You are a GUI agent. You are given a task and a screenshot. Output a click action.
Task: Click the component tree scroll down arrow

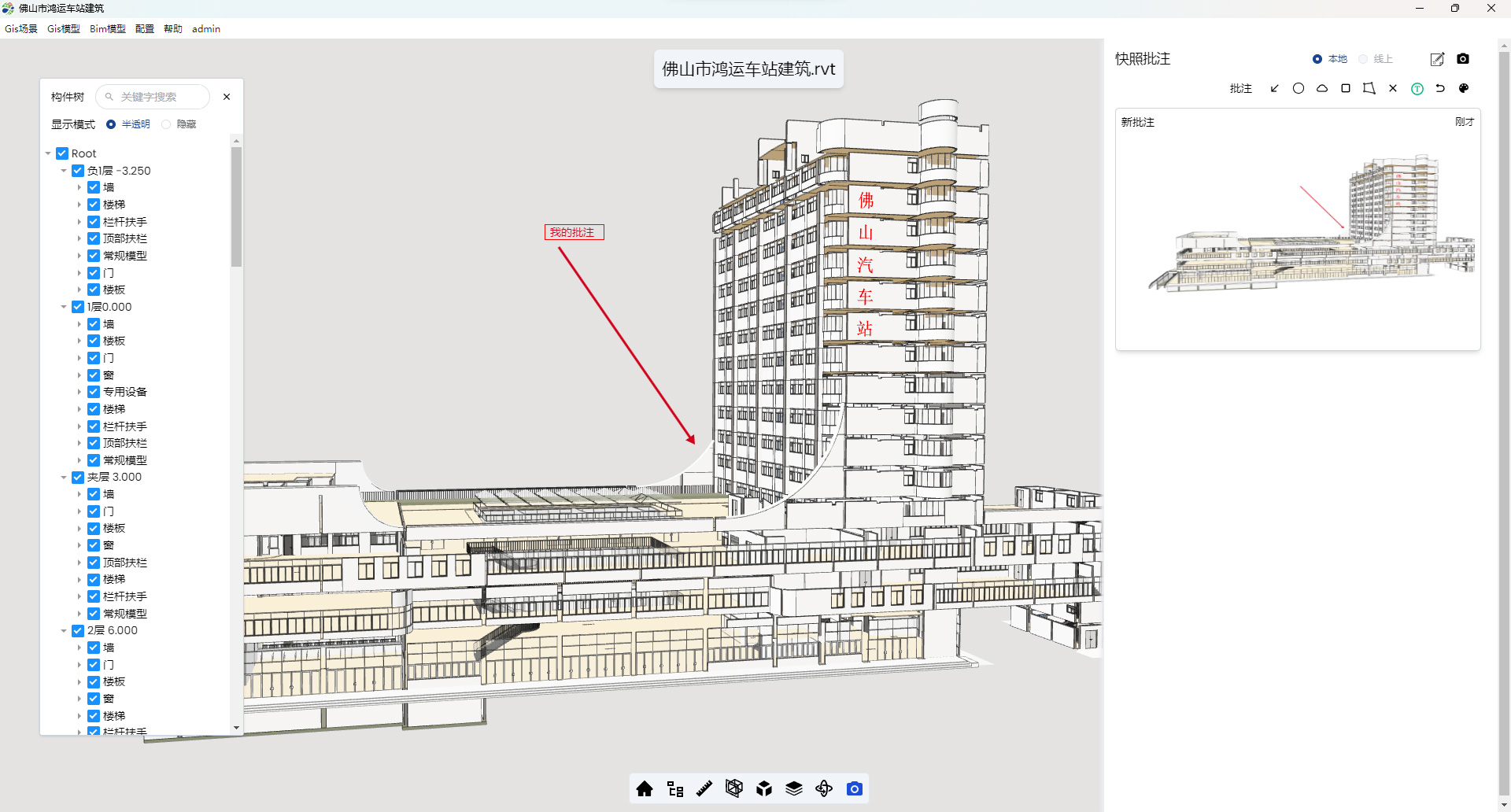click(236, 729)
